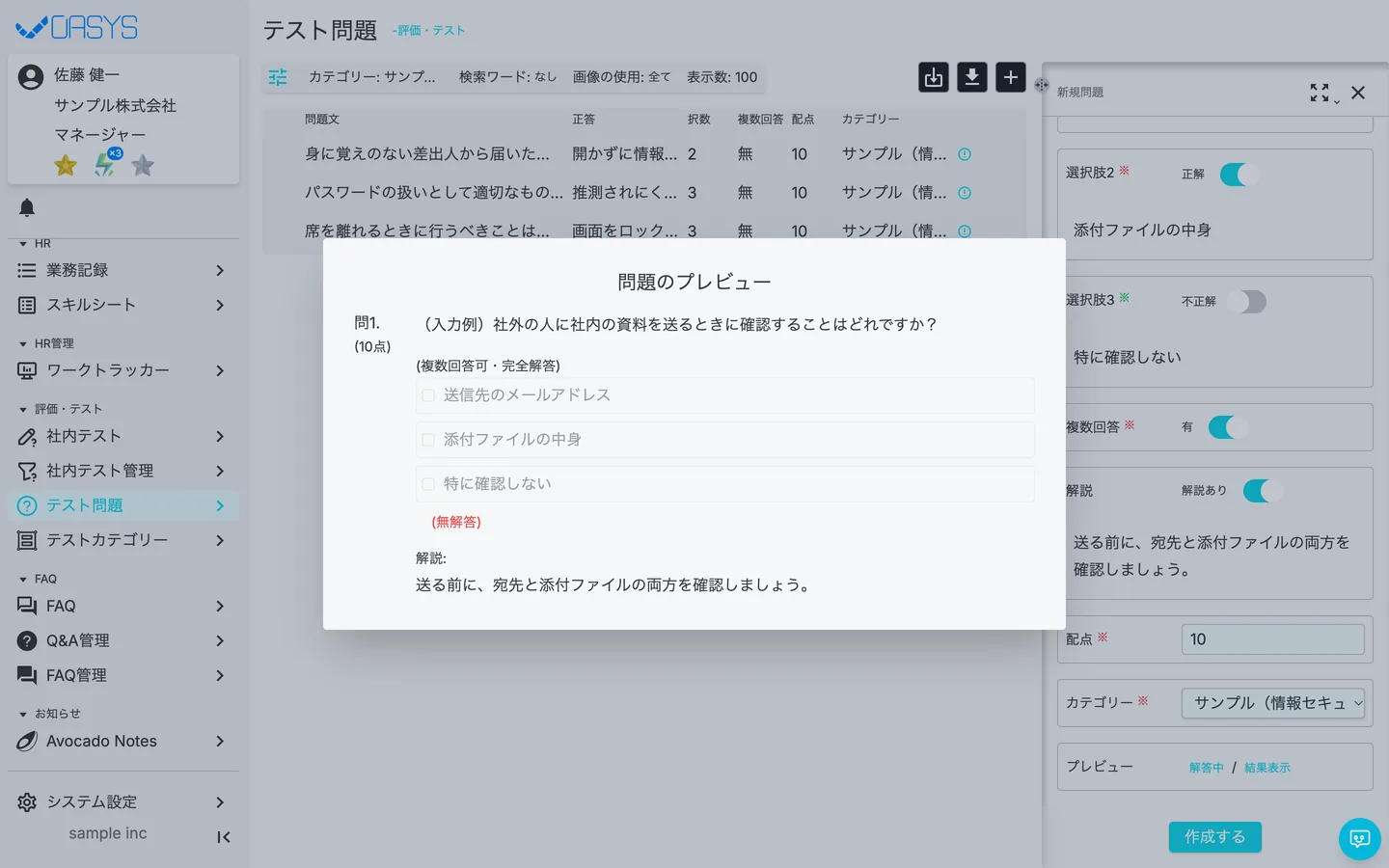Collapse the お知らせ section

50,714
